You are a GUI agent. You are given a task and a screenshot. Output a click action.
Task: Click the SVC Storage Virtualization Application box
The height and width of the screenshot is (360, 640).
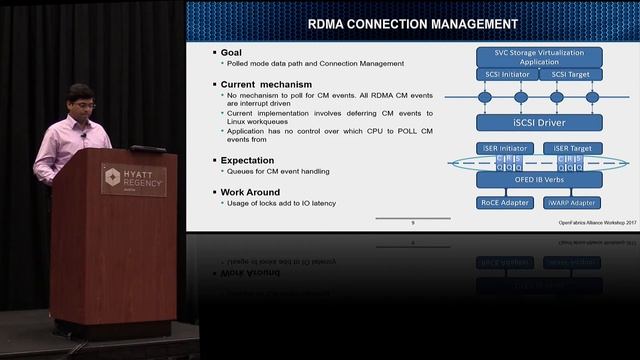coord(539,57)
